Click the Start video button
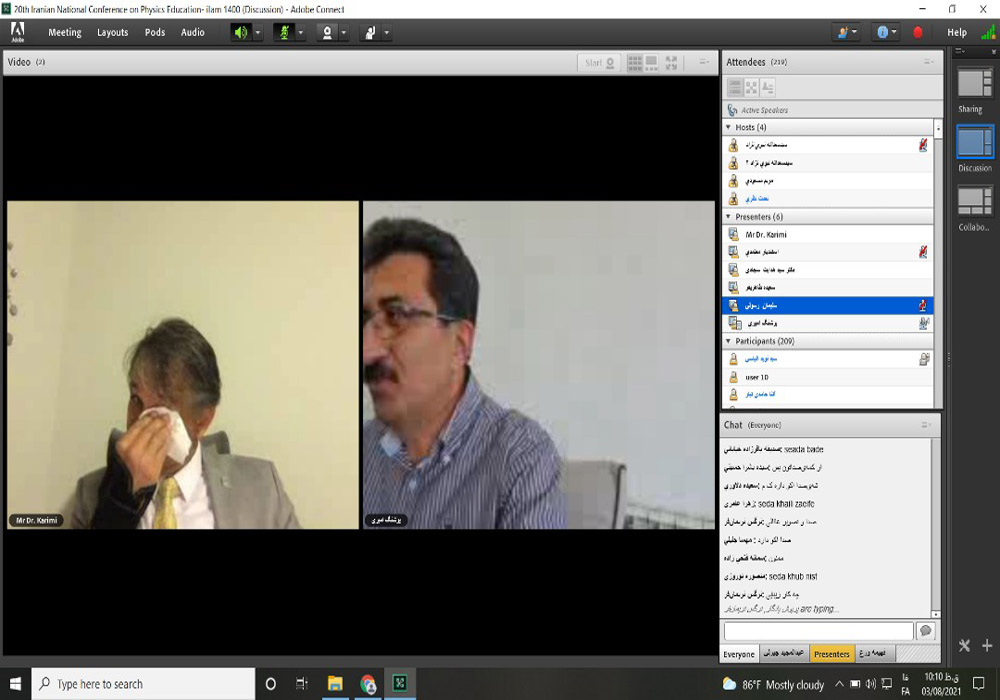Image resolution: width=1000 pixels, height=700 pixels. (x=598, y=62)
